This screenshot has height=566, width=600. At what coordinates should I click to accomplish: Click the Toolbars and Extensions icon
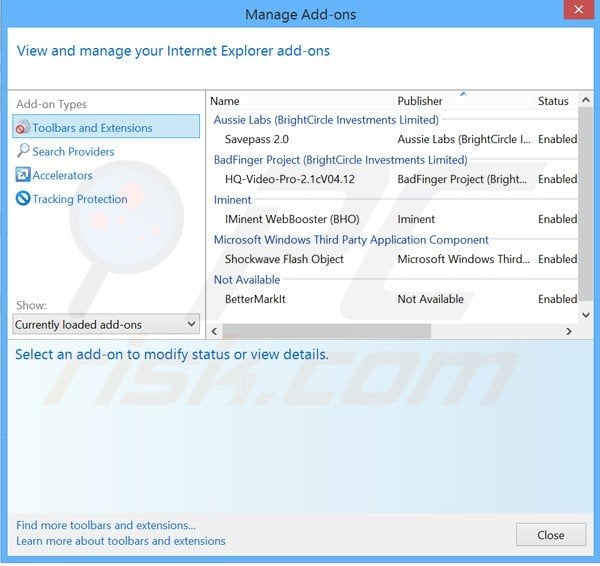pyautogui.click(x=23, y=127)
